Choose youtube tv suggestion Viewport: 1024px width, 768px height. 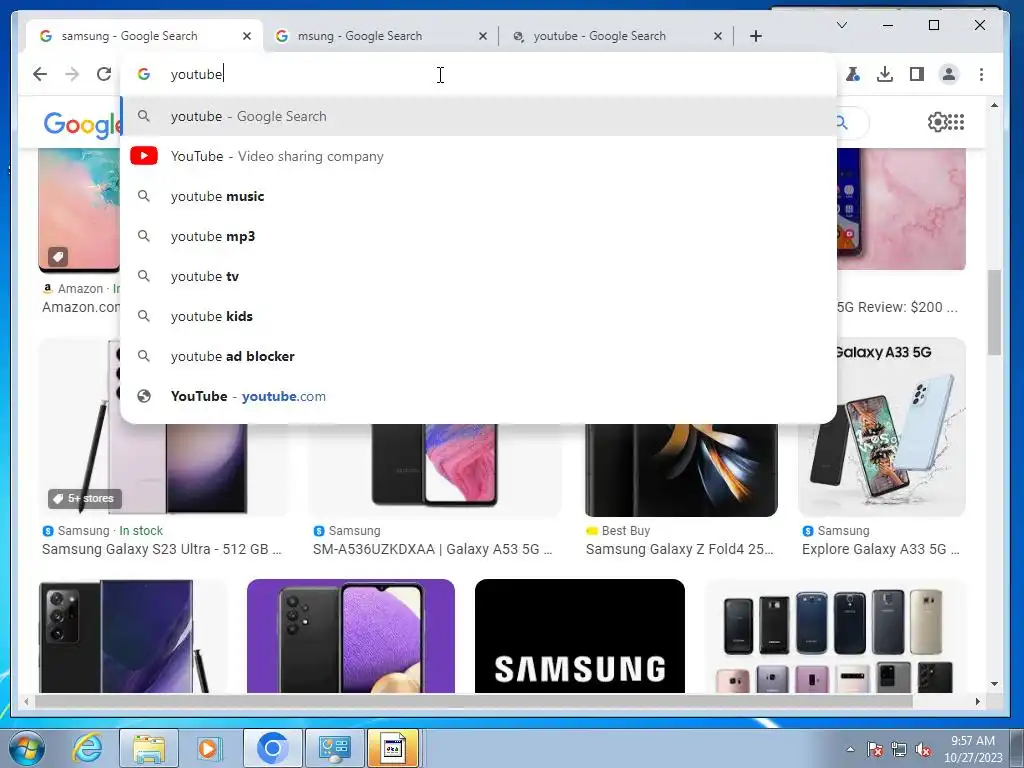pos(479,276)
